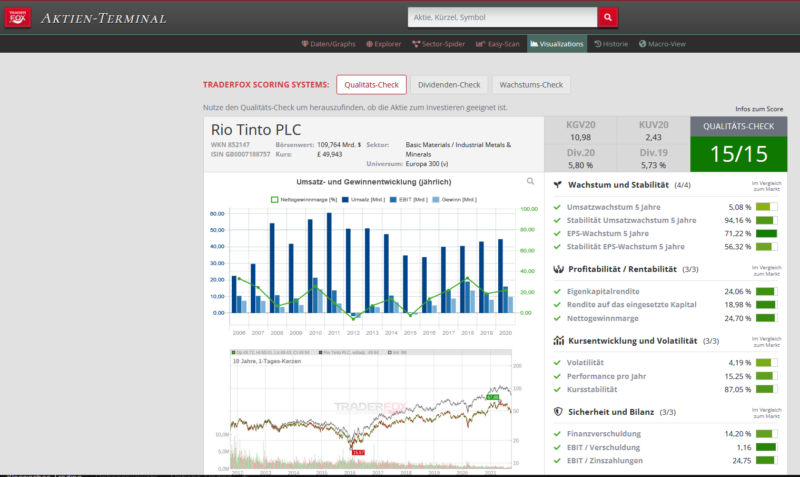Viewport: 800px width, 477px height.
Task: Click the checkmark beside Eigenkapitalrendite
Action: pos(557,292)
